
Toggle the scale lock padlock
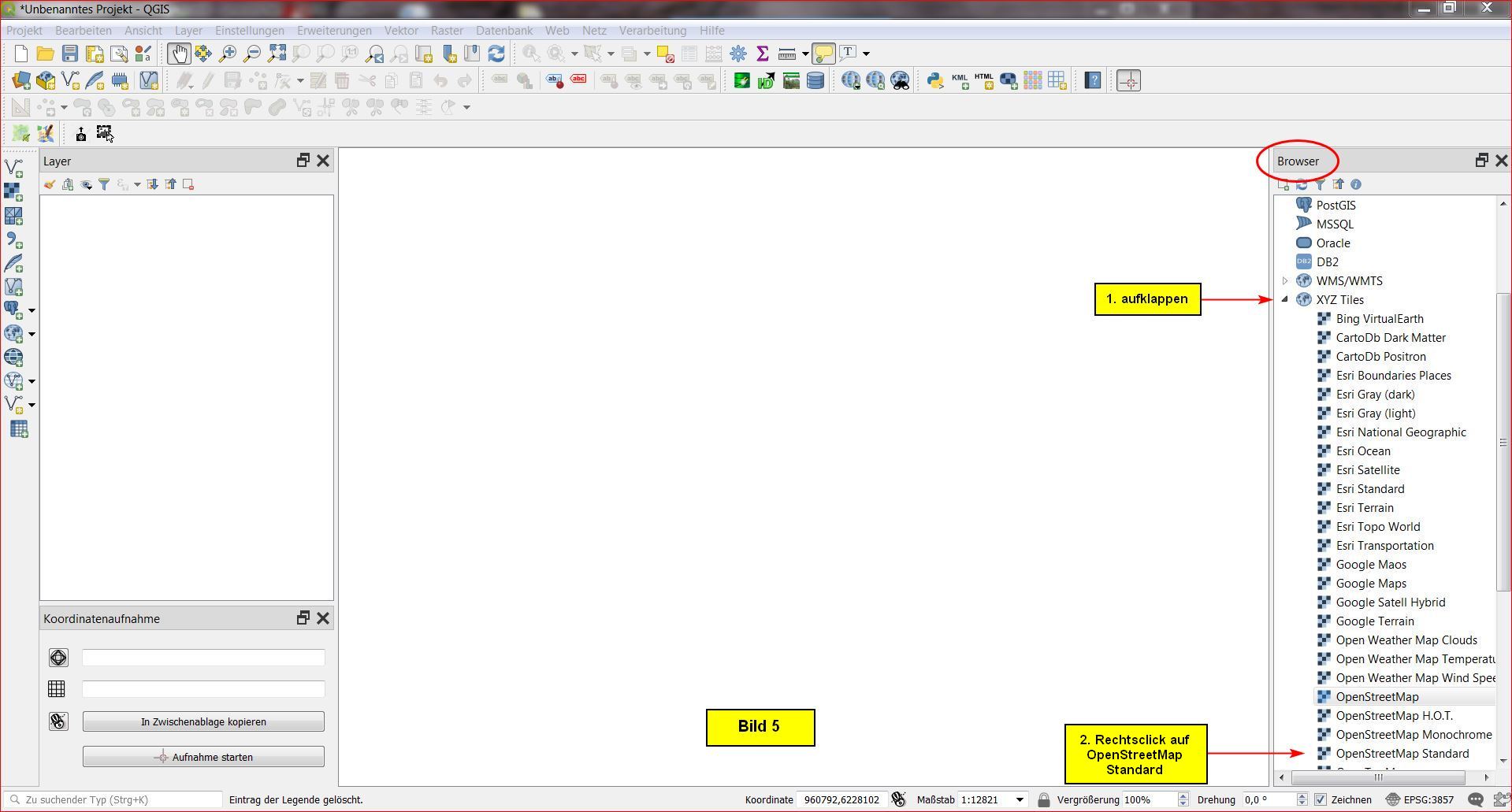point(1044,799)
